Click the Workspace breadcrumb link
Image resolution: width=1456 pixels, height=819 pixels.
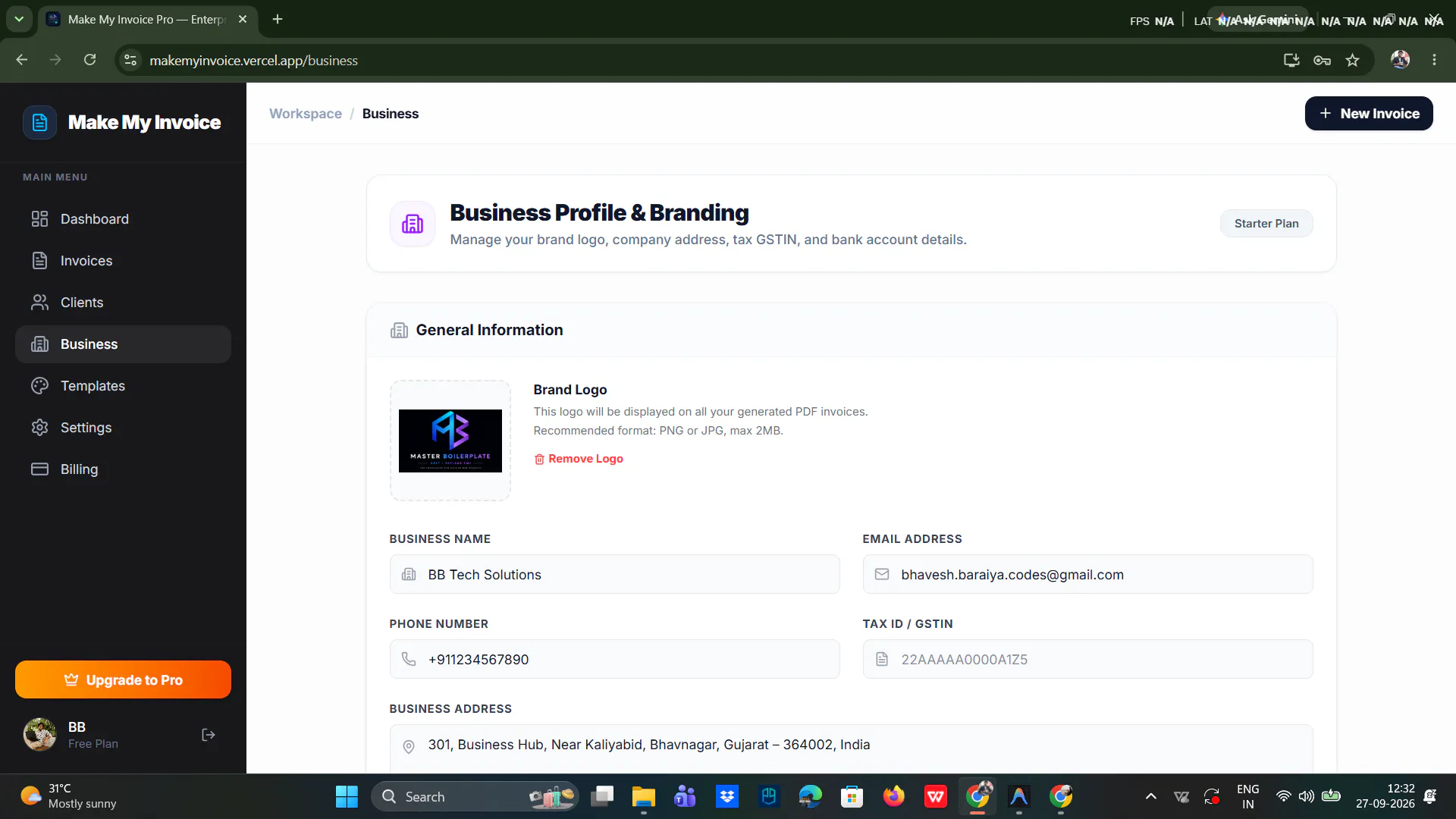click(x=306, y=114)
